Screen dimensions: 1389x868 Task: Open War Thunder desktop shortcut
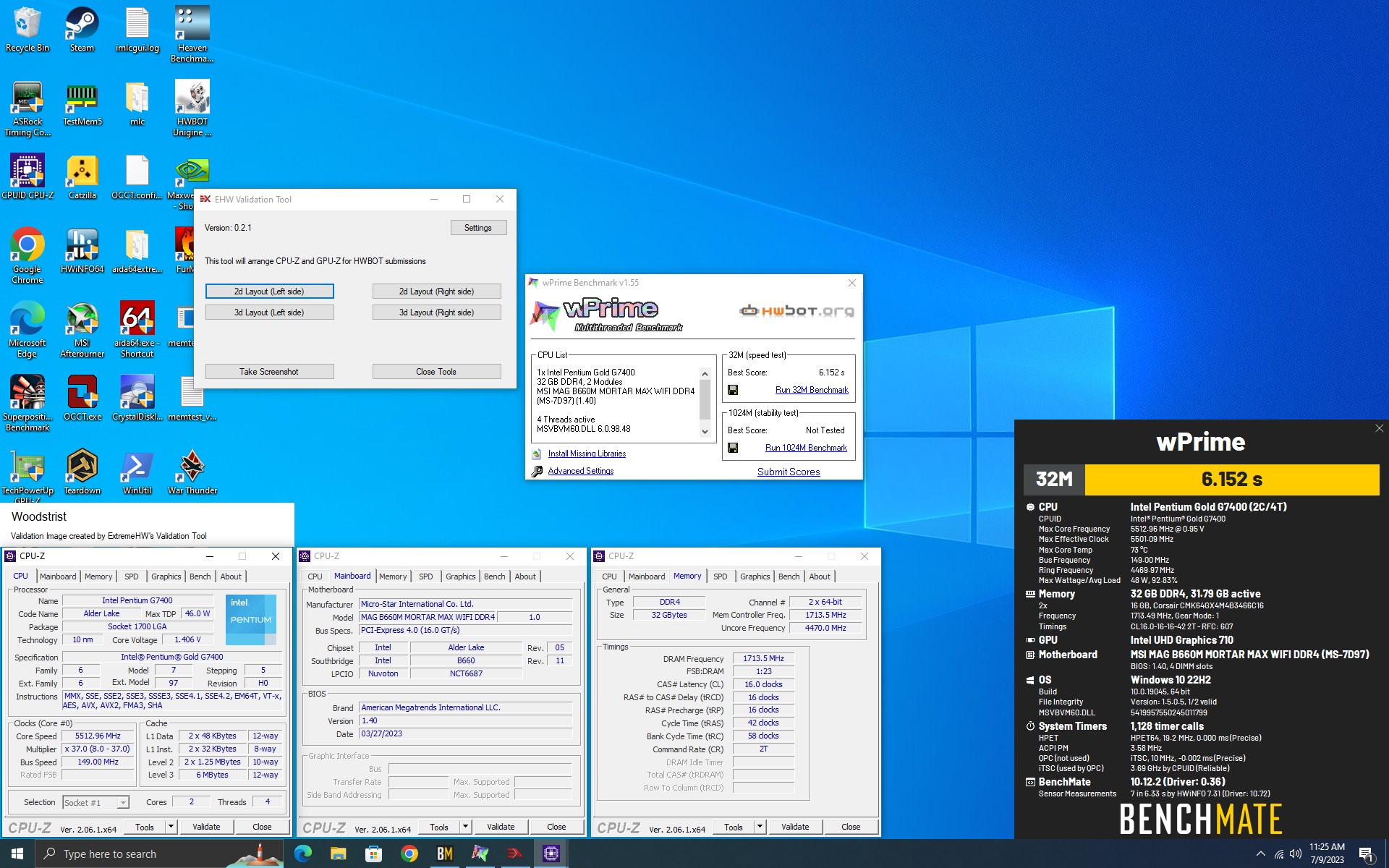(x=192, y=472)
